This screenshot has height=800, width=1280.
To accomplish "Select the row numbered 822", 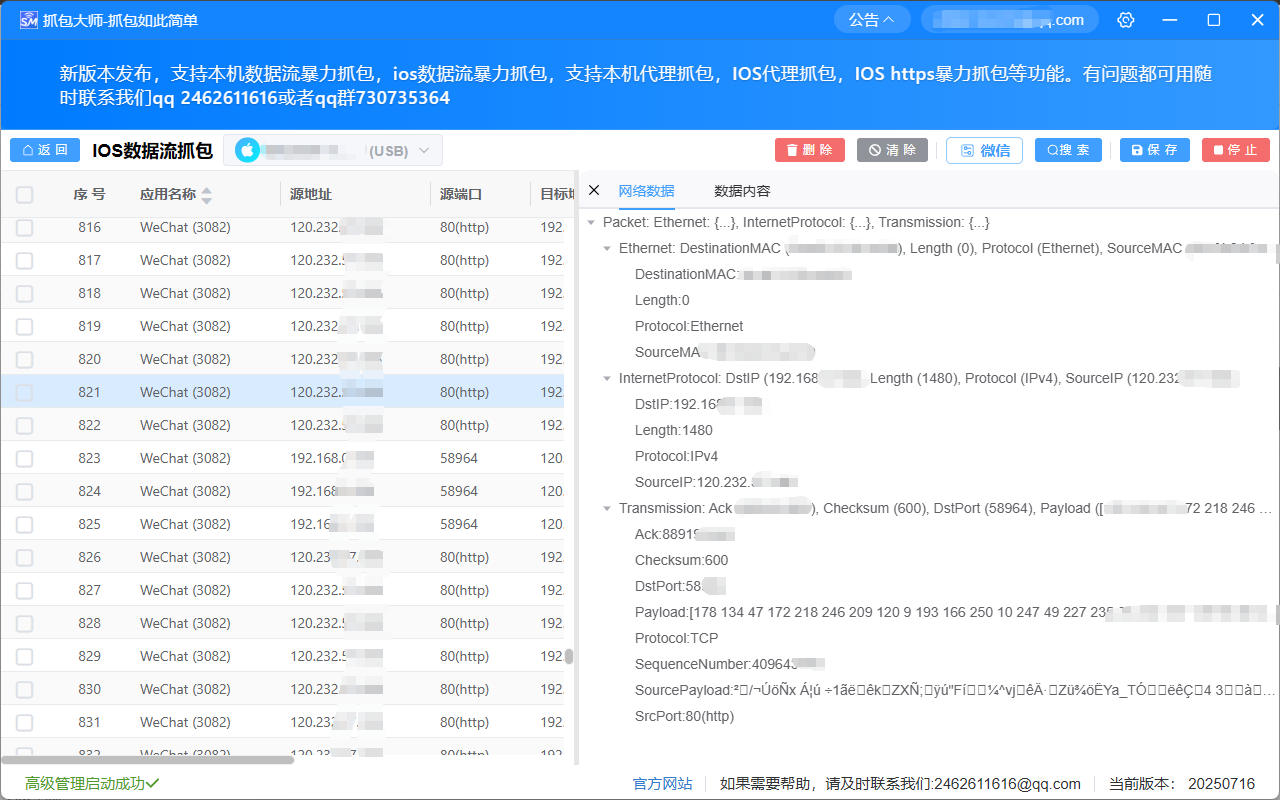I will 282,425.
